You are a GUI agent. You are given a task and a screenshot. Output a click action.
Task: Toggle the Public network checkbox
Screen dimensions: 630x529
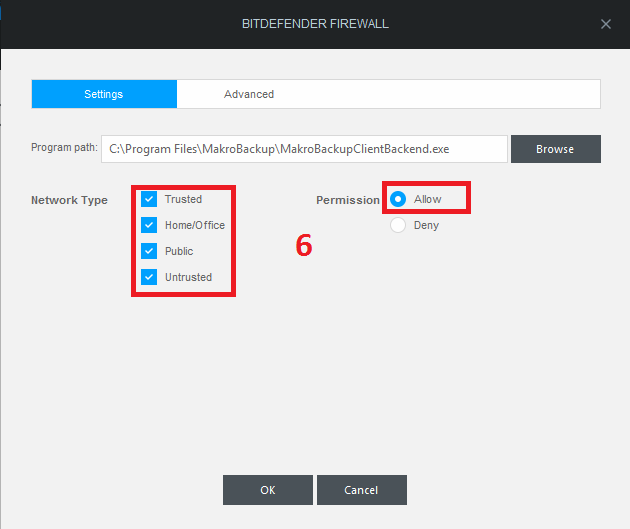149,251
